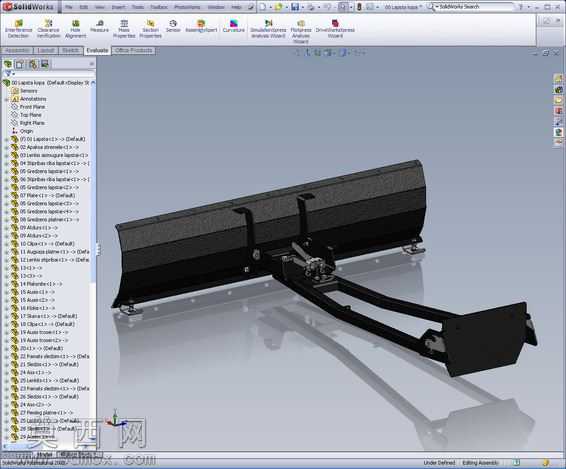566x469 pixels.
Task: Click 'Editing Assembly' status text
Action: pyautogui.click(x=480, y=463)
